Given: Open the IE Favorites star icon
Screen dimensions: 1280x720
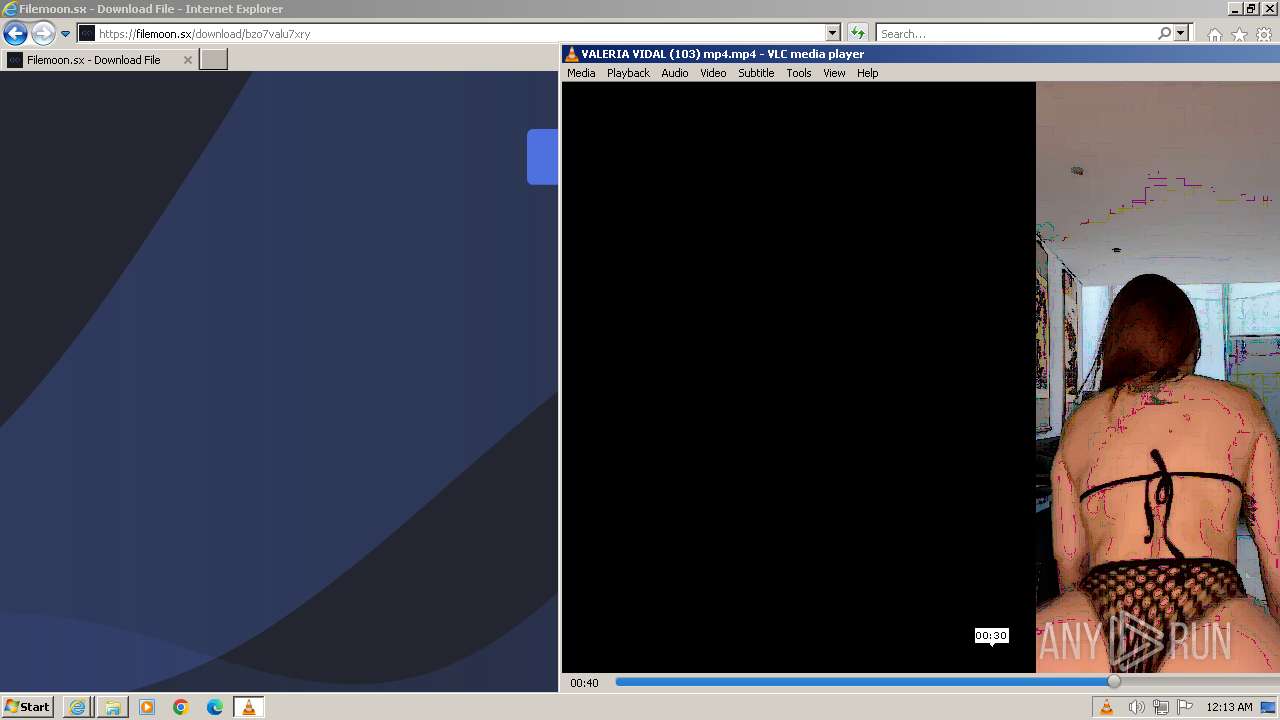Looking at the screenshot, I should (1239, 34).
